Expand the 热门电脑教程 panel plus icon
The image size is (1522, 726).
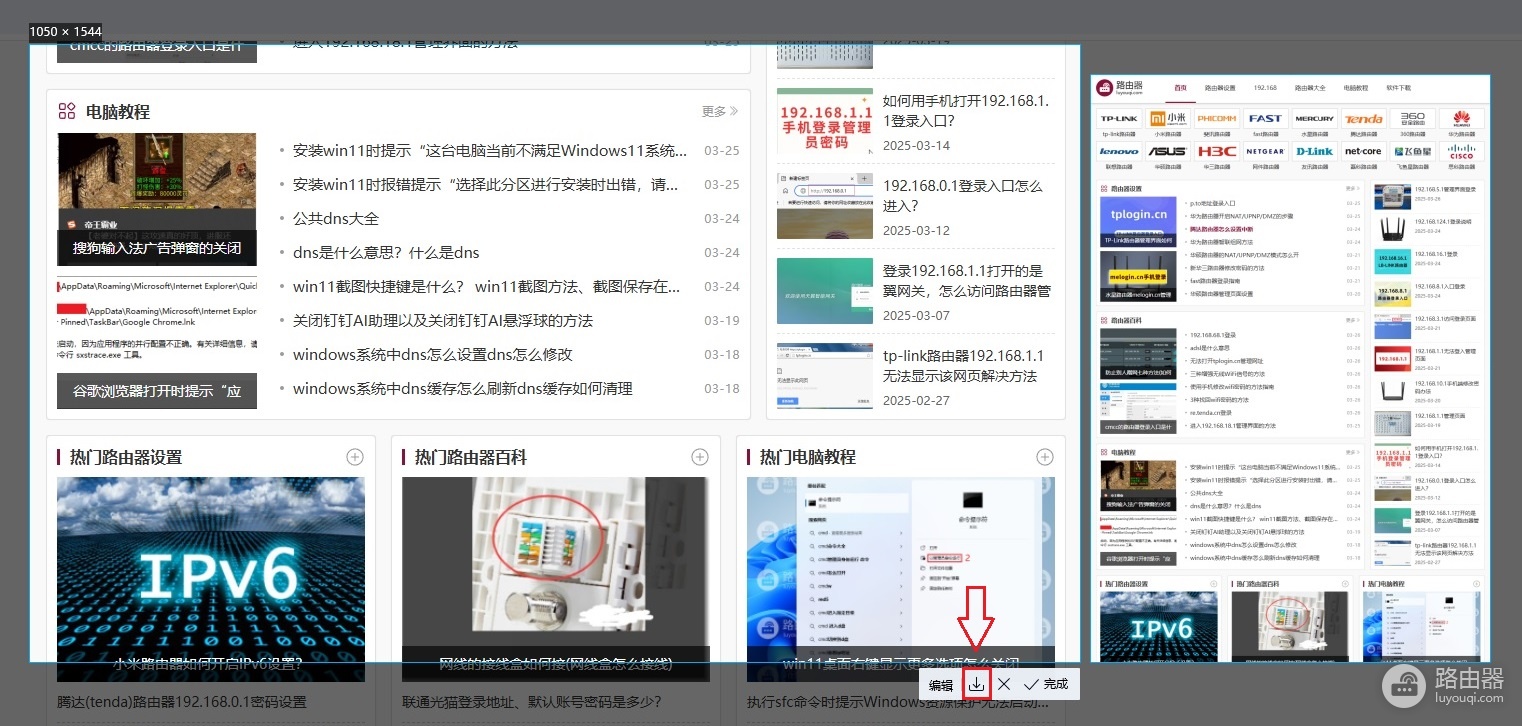point(1045,457)
